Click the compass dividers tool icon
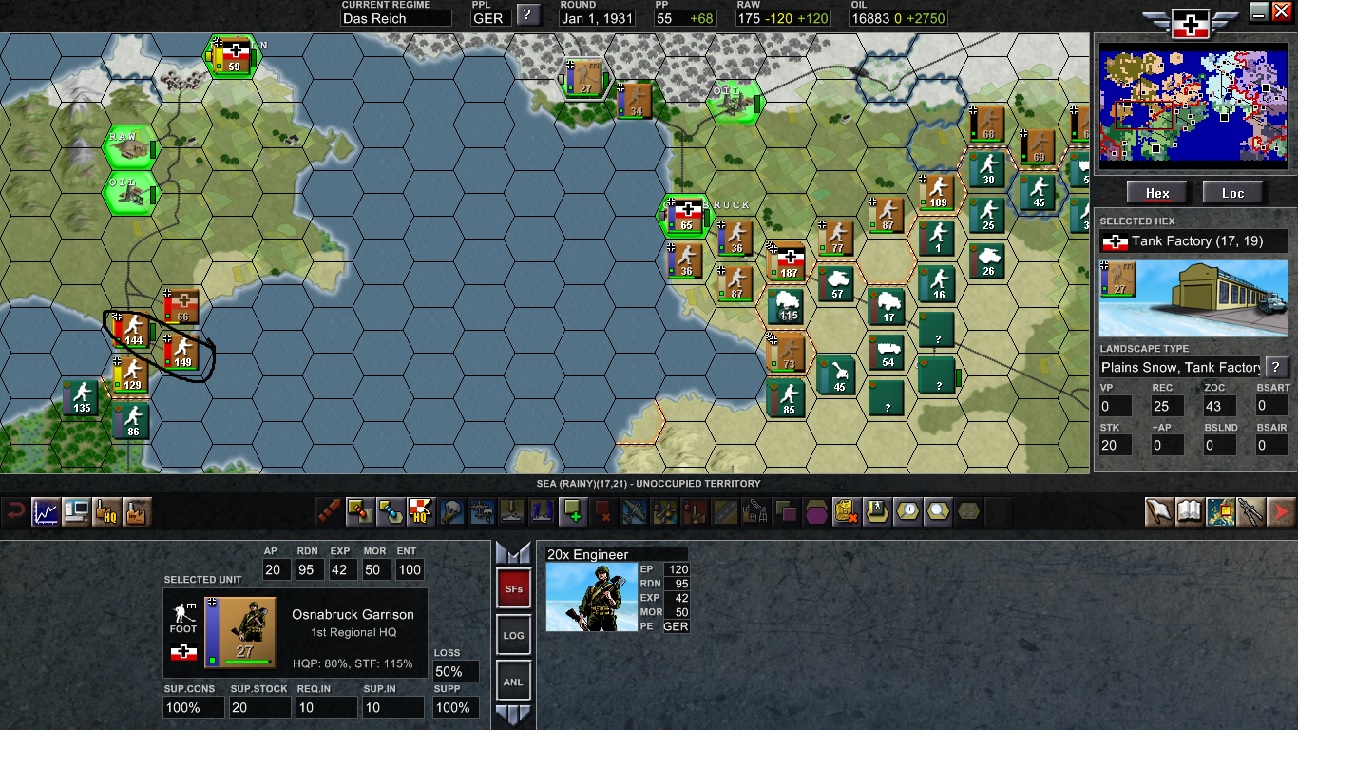 [1250, 513]
